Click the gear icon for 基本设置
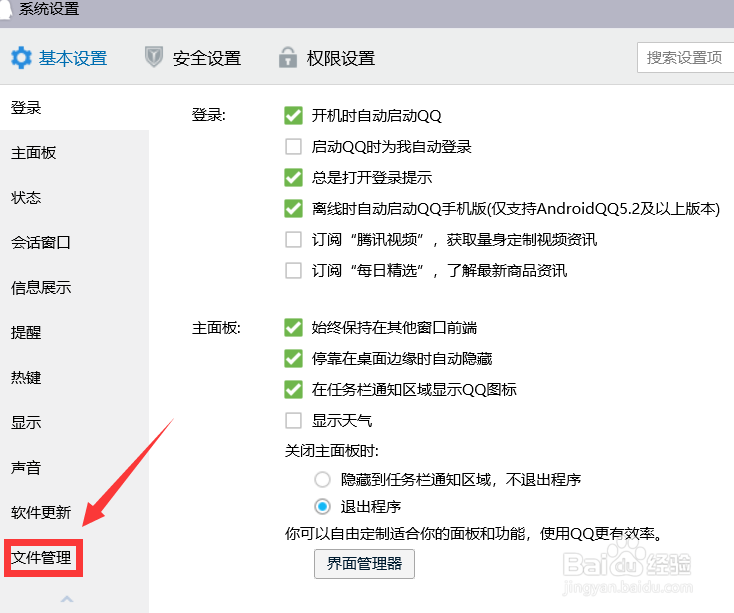 (x=21, y=58)
